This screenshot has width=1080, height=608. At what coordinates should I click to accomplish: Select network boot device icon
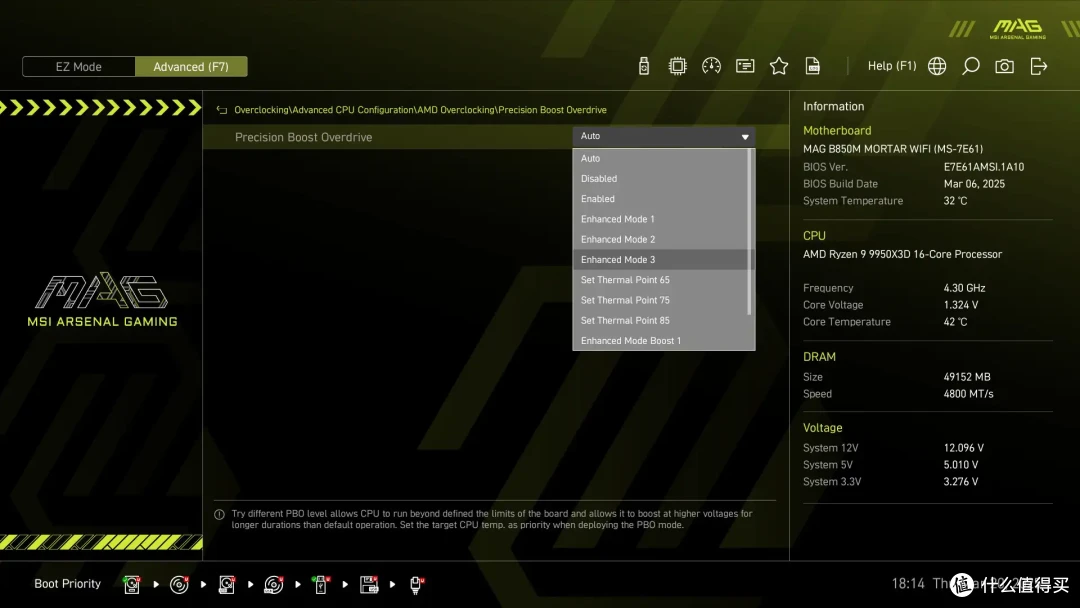pyautogui.click(x=416, y=585)
